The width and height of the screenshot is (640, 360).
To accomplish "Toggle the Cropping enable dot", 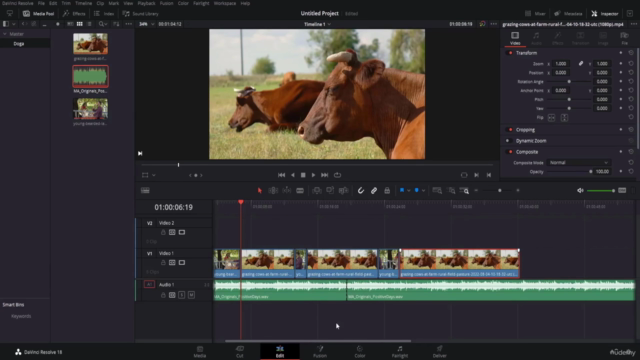I will coord(510,130).
